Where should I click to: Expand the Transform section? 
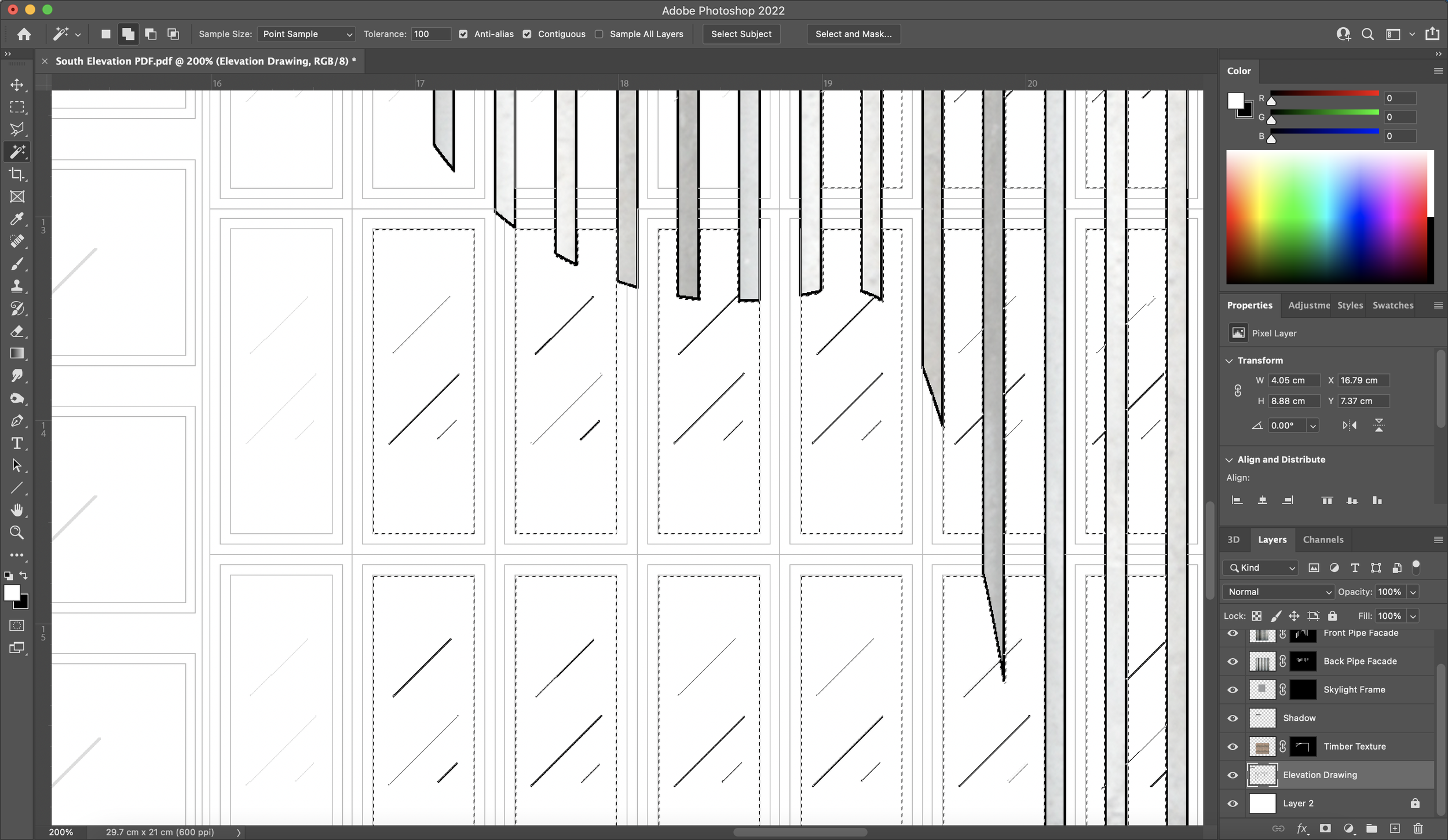1231,360
